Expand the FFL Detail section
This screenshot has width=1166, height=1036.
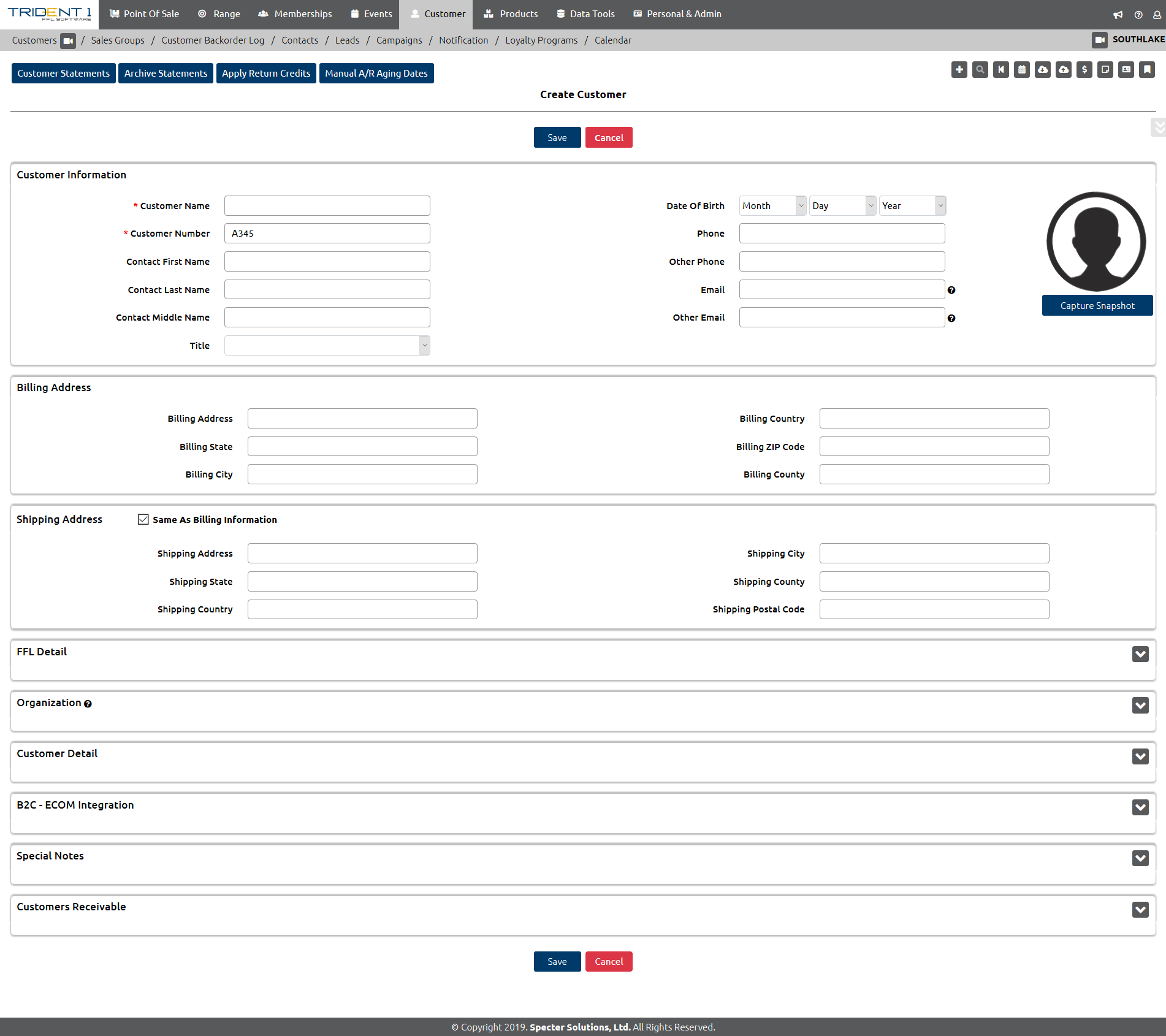pyautogui.click(x=1140, y=654)
